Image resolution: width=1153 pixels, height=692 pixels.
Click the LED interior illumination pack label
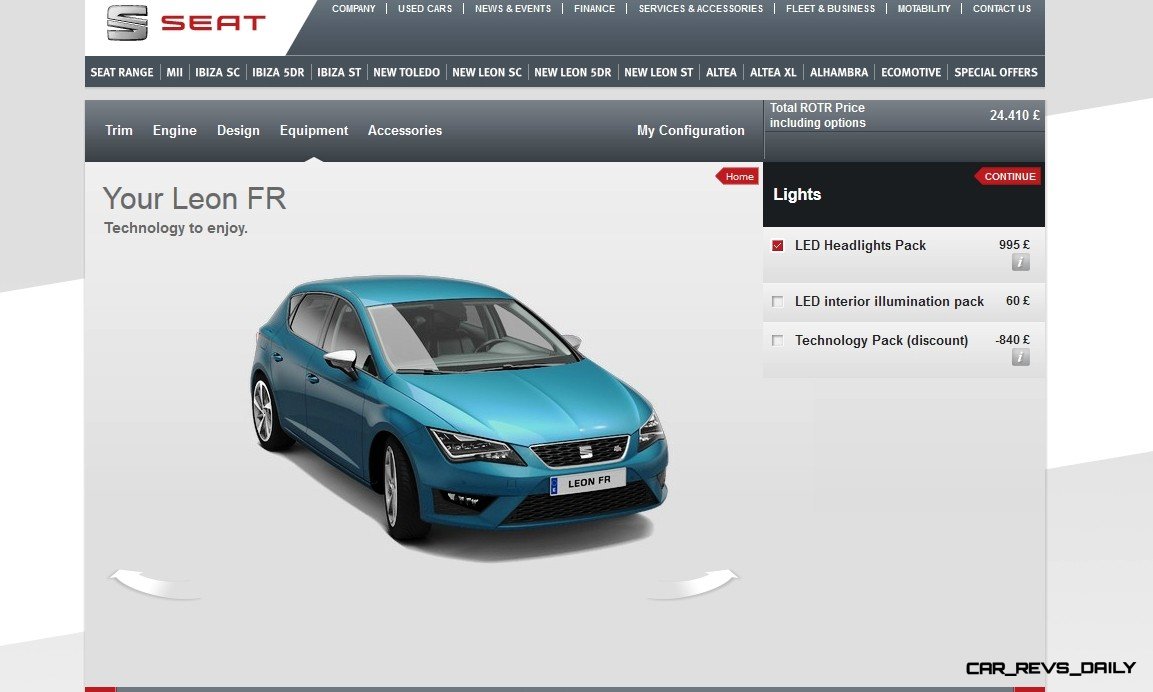pyautogui.click(x=889, y=302)
